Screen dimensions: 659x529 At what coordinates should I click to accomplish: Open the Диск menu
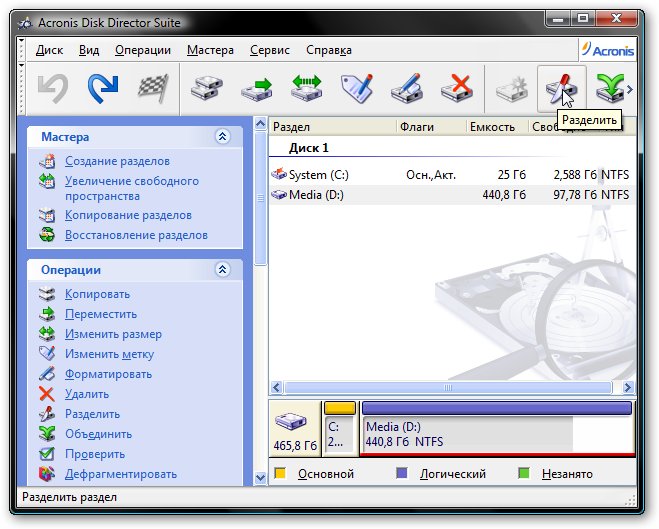(49, 50)
